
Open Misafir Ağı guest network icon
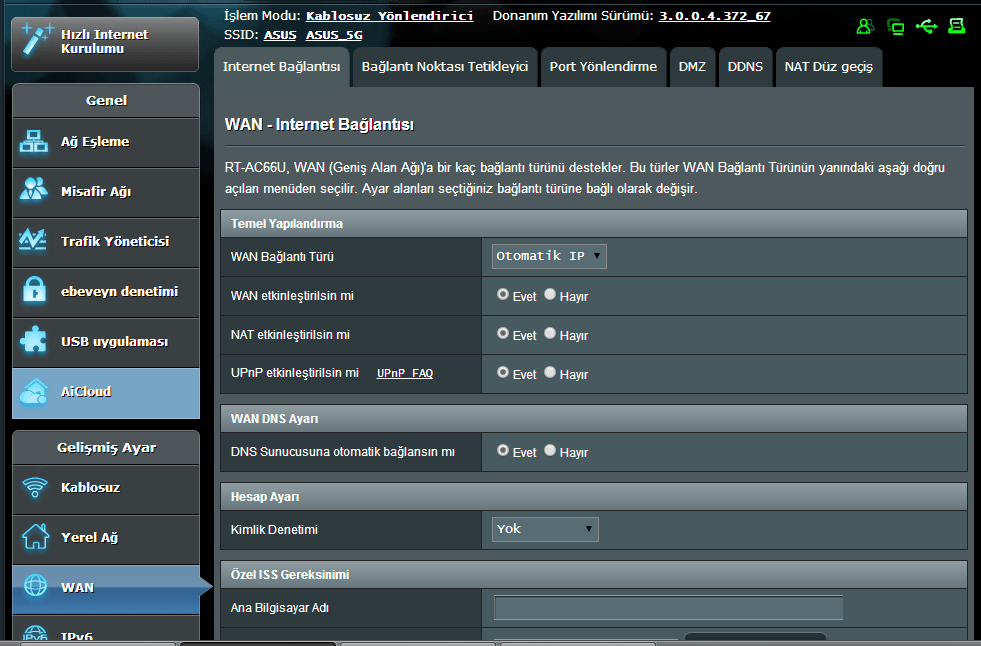[34, 191]
